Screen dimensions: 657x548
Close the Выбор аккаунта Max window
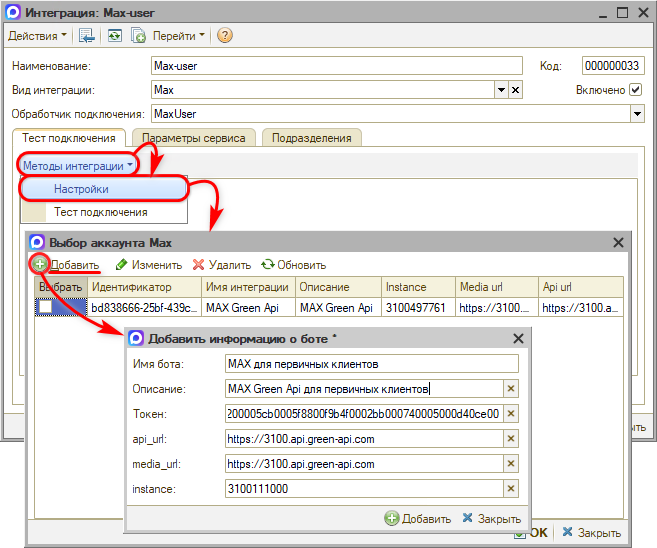(618, 243)
